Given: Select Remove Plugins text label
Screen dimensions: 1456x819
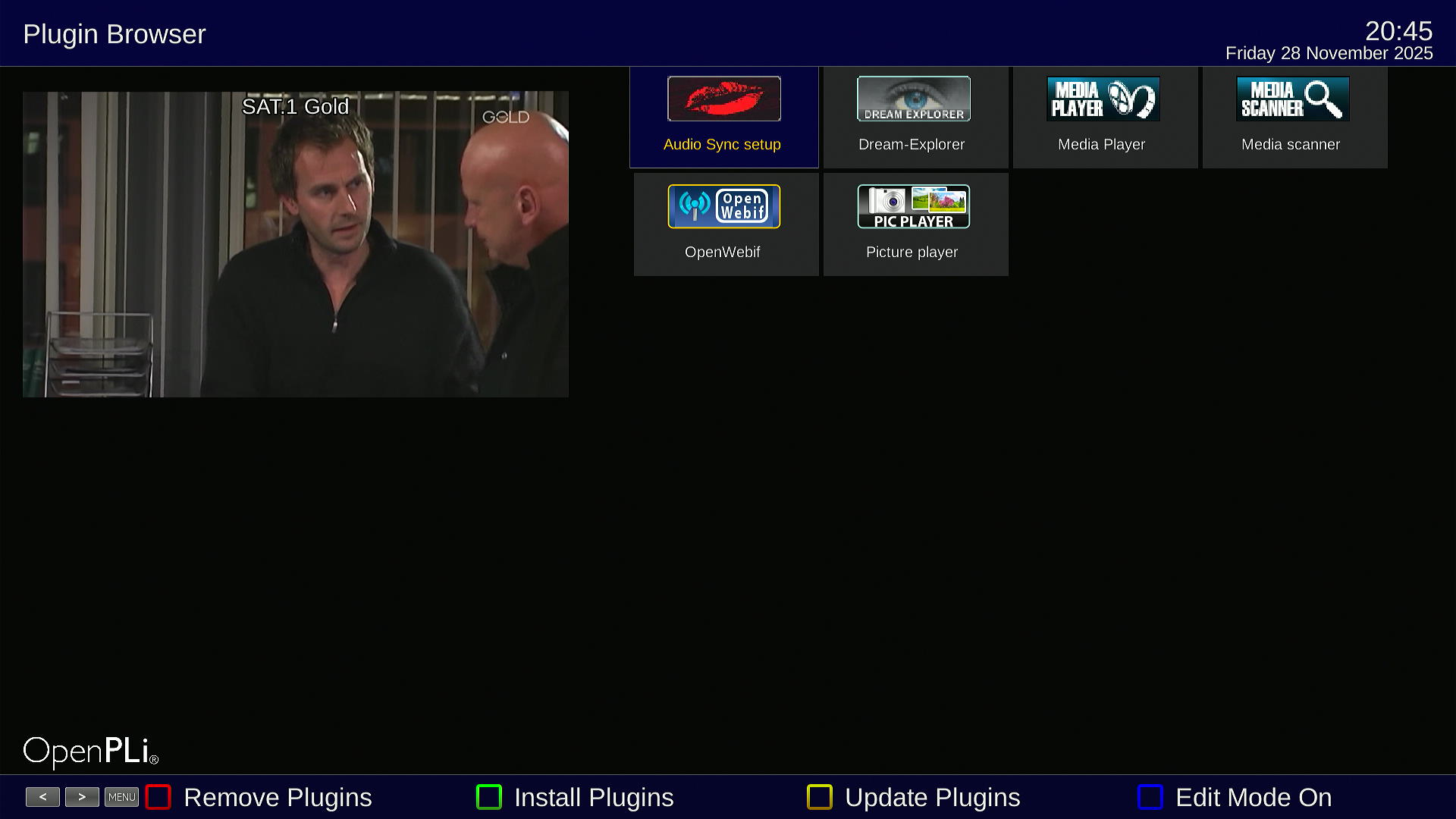Looking at the screenshot, I should [278, 798].
